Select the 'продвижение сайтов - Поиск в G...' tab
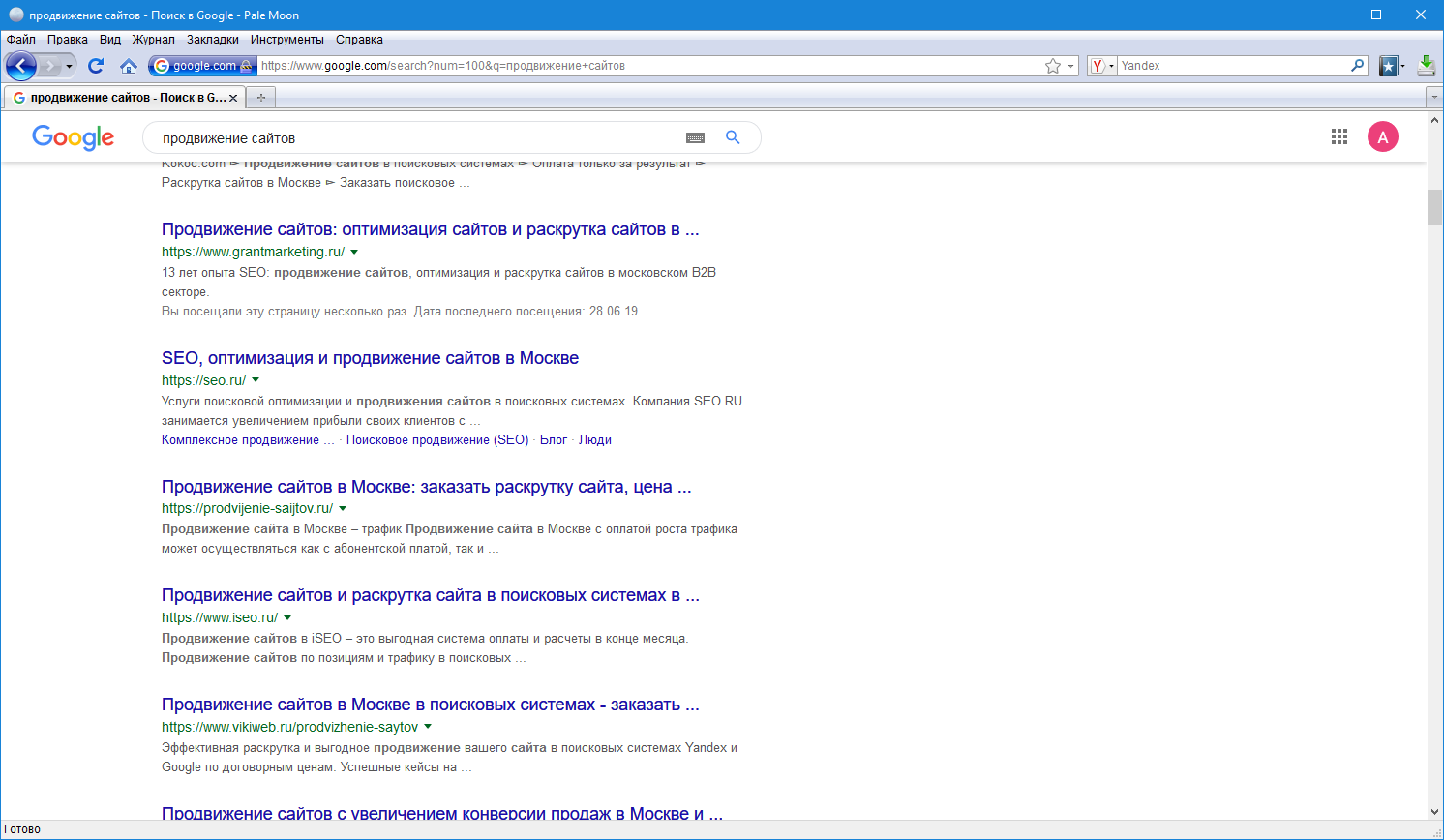This screenshot has height=840, width=1444. [x=125, y=98]
